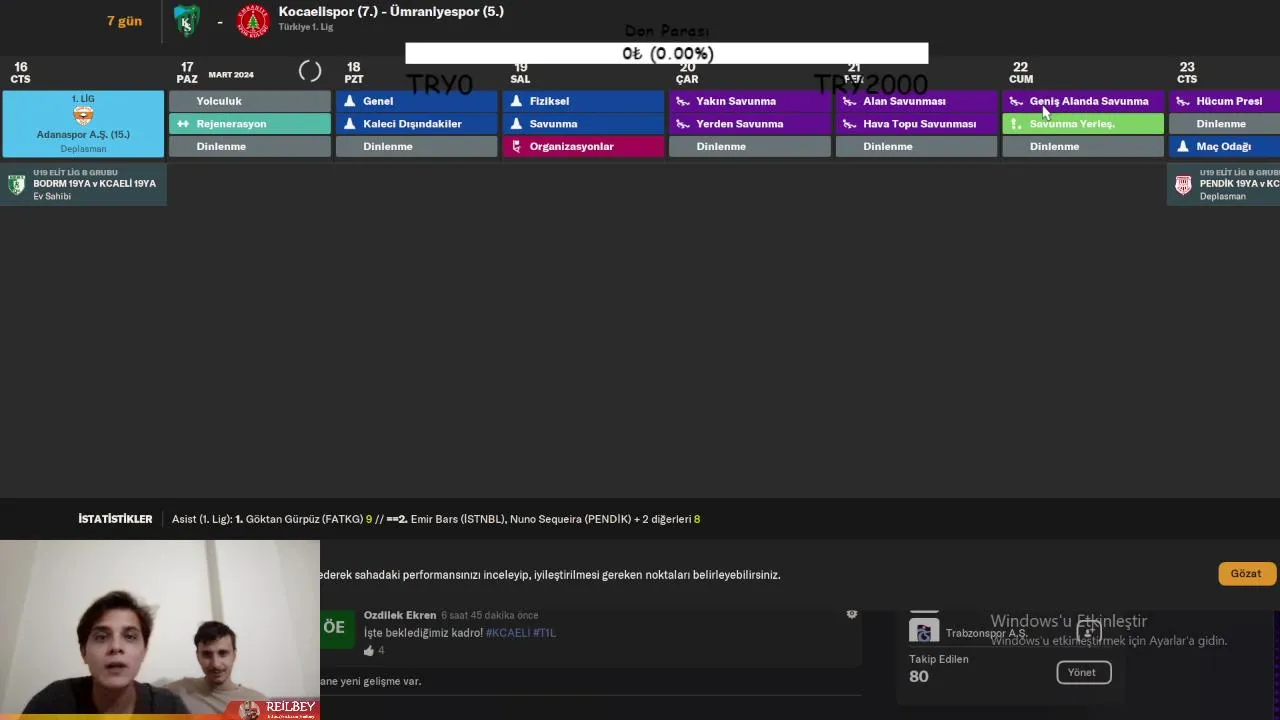Click the Kaleci Dışındakiler cone icon
The width and height of the screenshot is (1280, 720).
349,124
